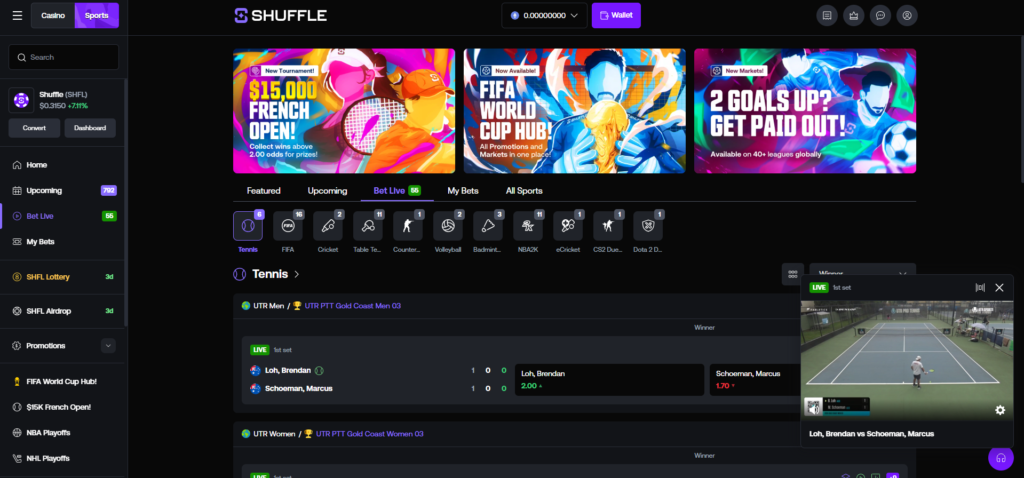The width and height of the screenshot is (1024, 478).
Task: Open the Featured tab
Action: [264, 191]
